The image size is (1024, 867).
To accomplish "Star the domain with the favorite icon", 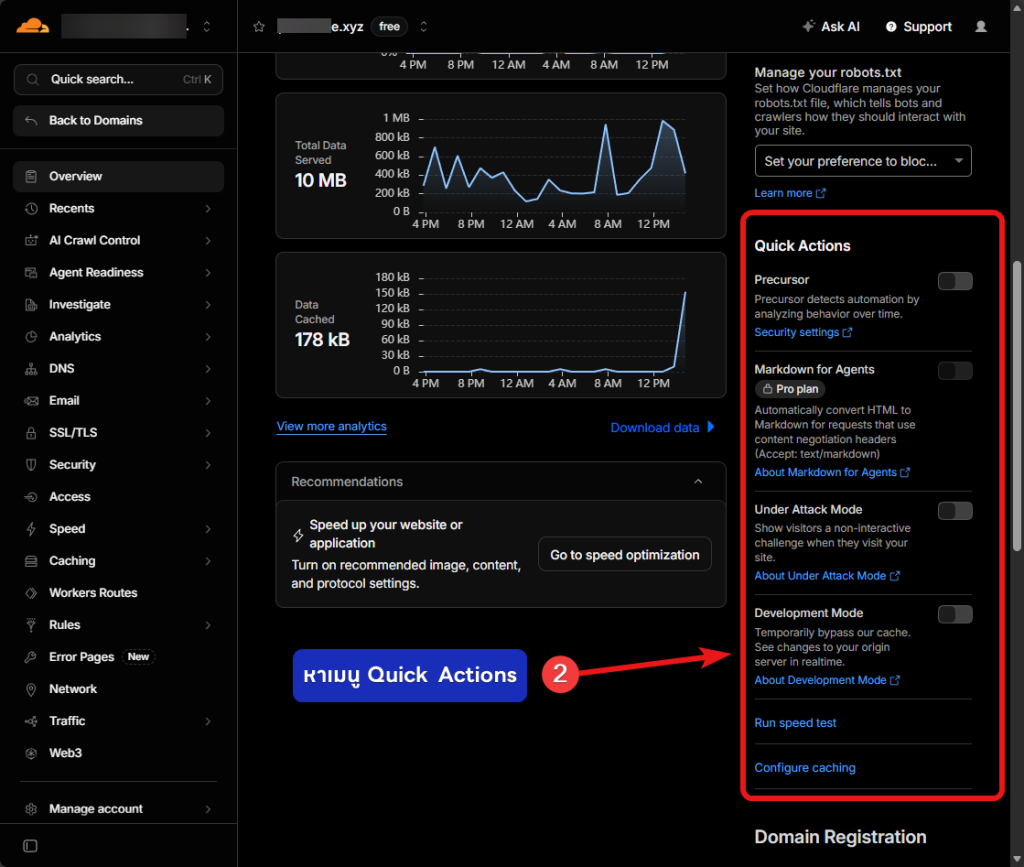I will (259, 27).
